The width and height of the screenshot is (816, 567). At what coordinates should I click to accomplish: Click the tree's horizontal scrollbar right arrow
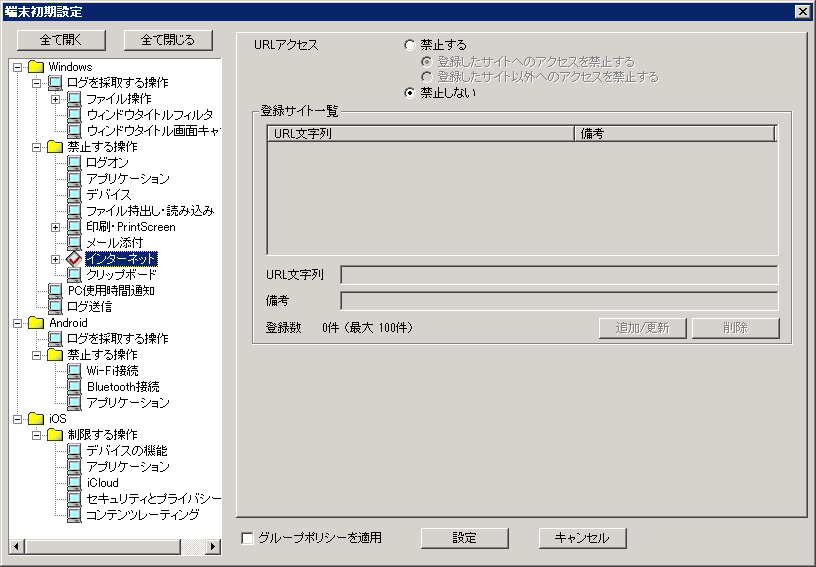213,547
